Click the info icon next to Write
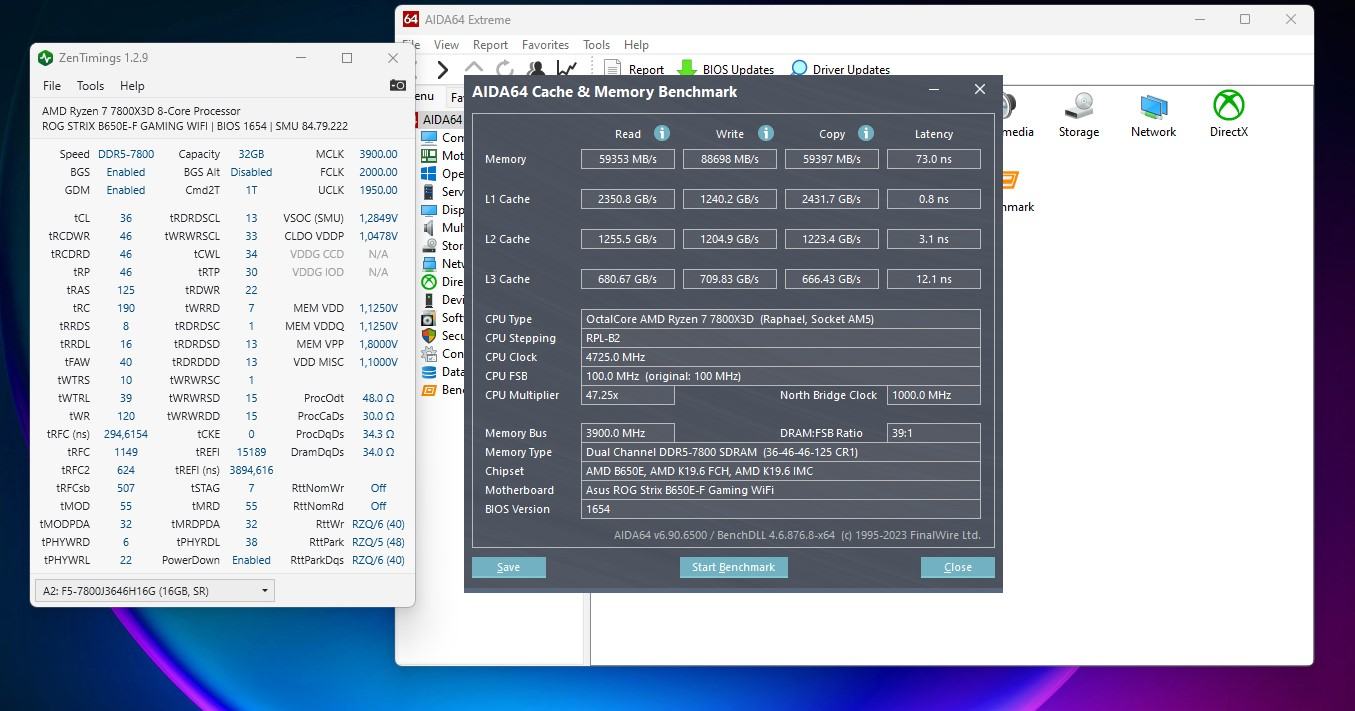This screenshot has width=1355, height=711. point(766,133)
